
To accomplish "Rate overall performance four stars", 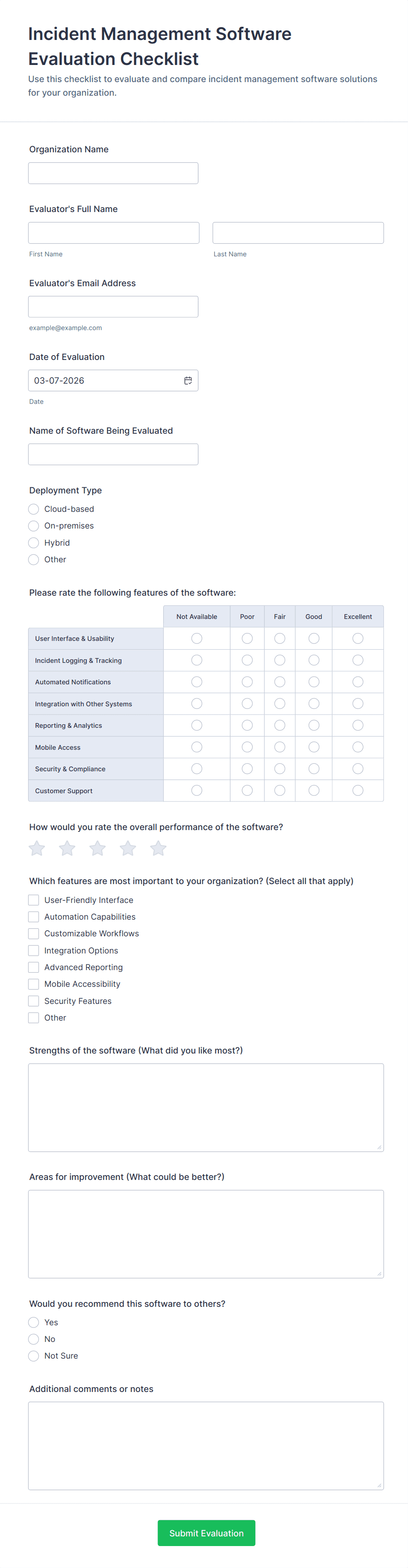I will pos(128,848).
